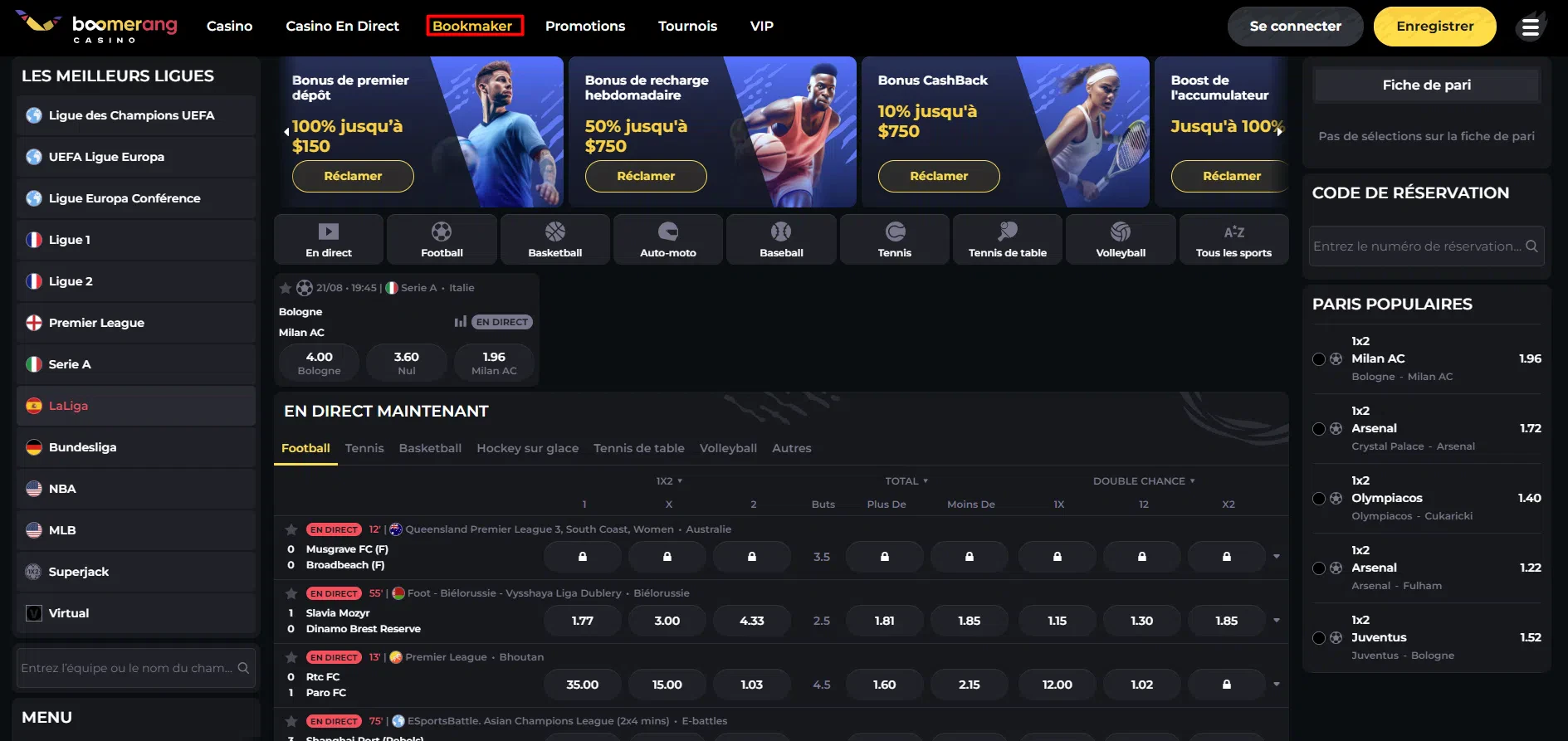Open the 1X2 market dropdown
Screen dimensions: 1568x741
(669, 481)
